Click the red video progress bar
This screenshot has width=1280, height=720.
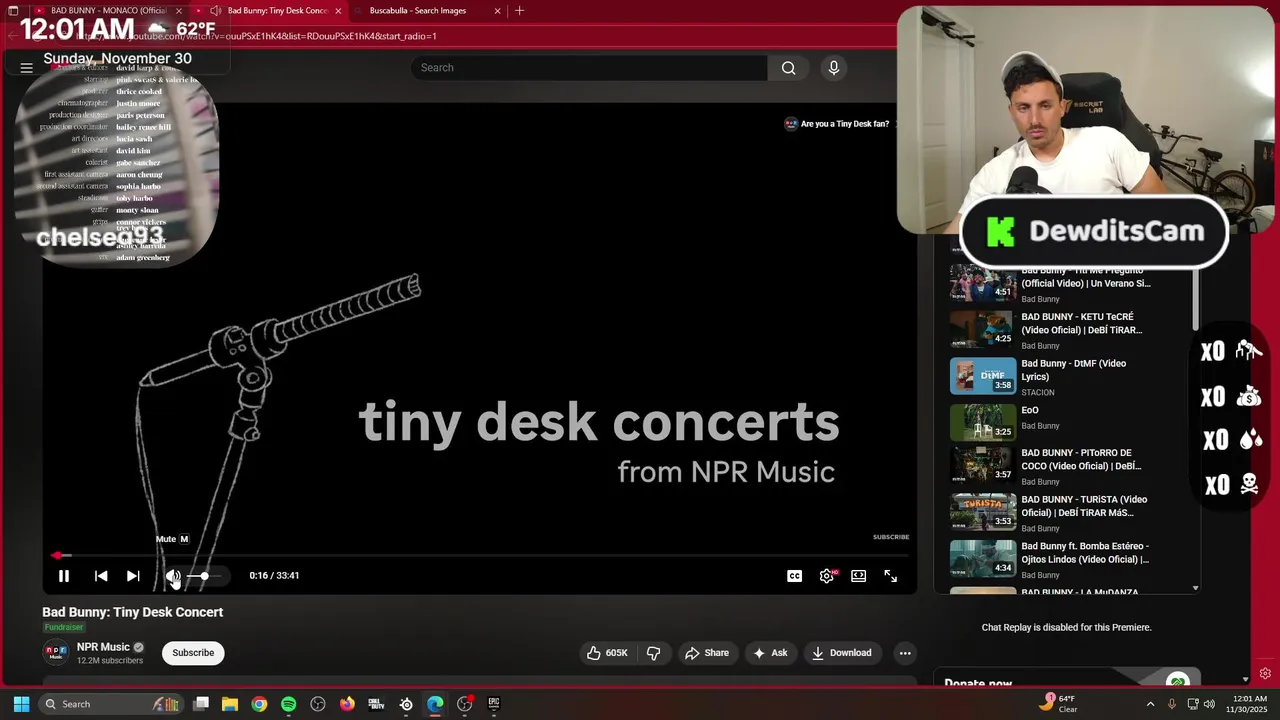(x=480, y=555)
